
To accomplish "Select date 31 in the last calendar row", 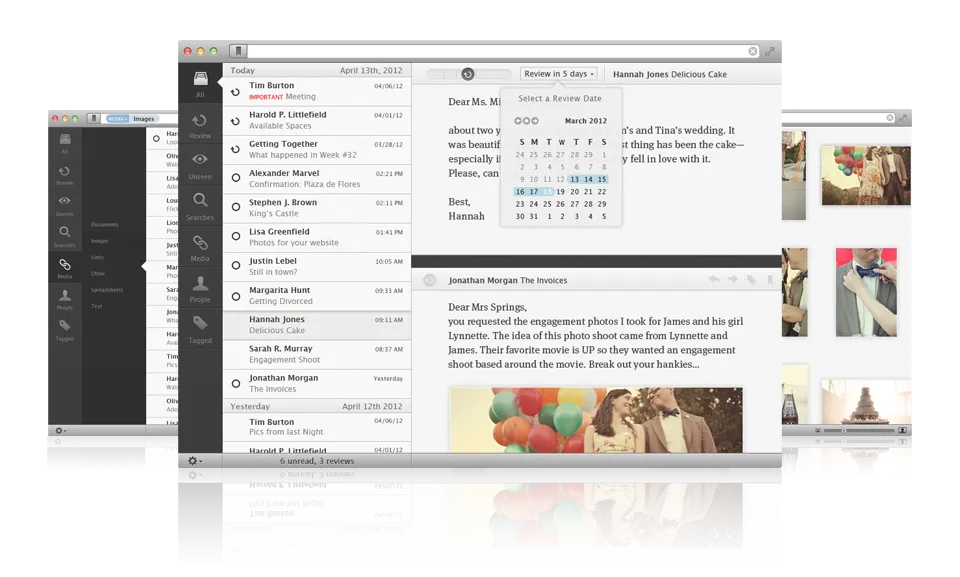I will (x=534, y=216).
